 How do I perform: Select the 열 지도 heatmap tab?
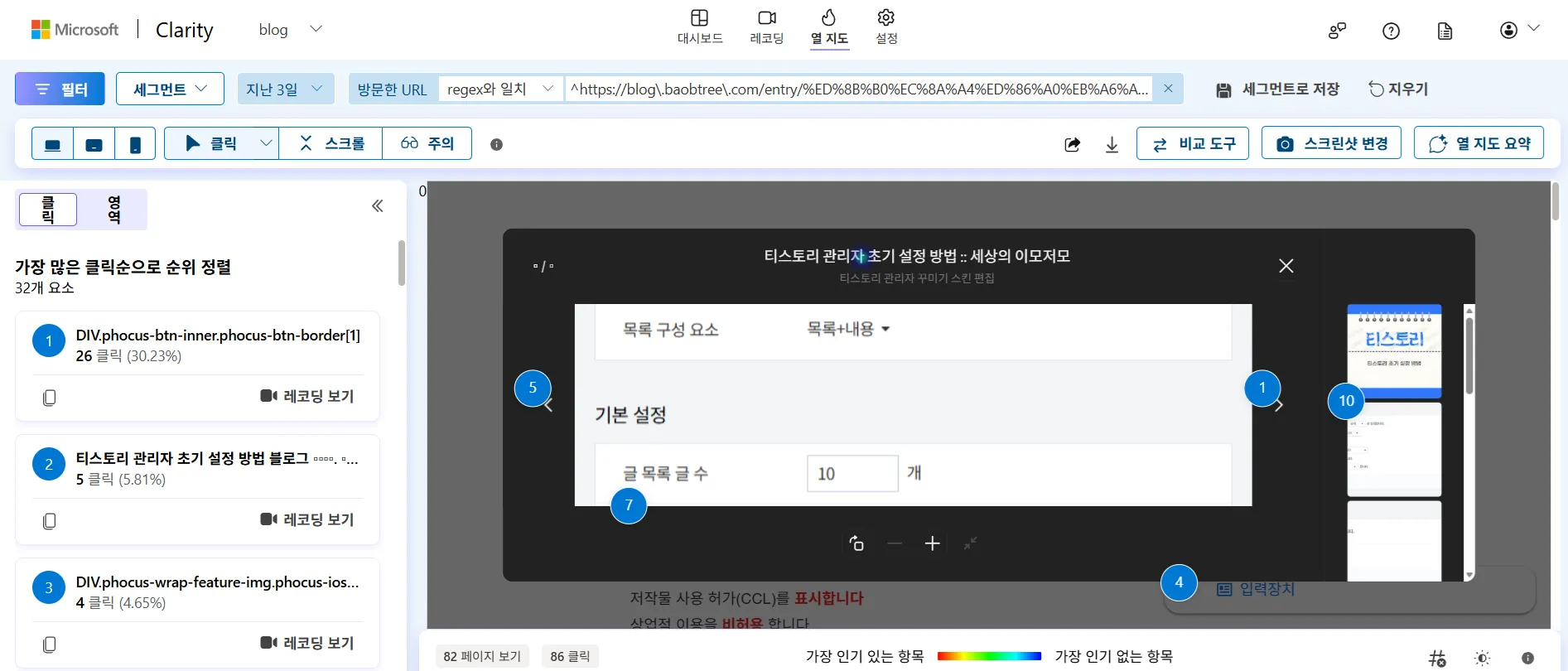tap(829, 27)
